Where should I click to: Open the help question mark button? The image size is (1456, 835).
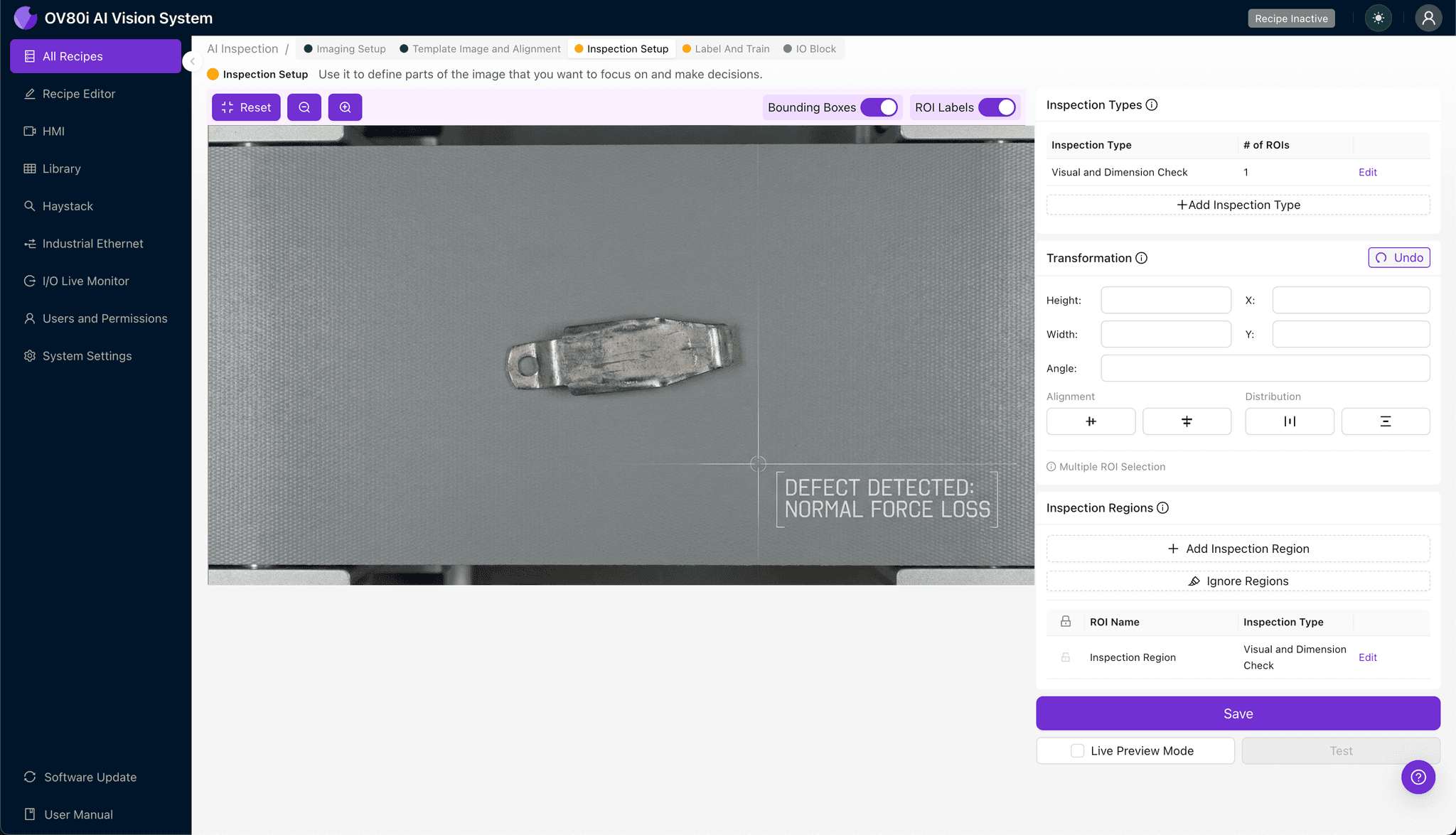tap(1418, 777)
